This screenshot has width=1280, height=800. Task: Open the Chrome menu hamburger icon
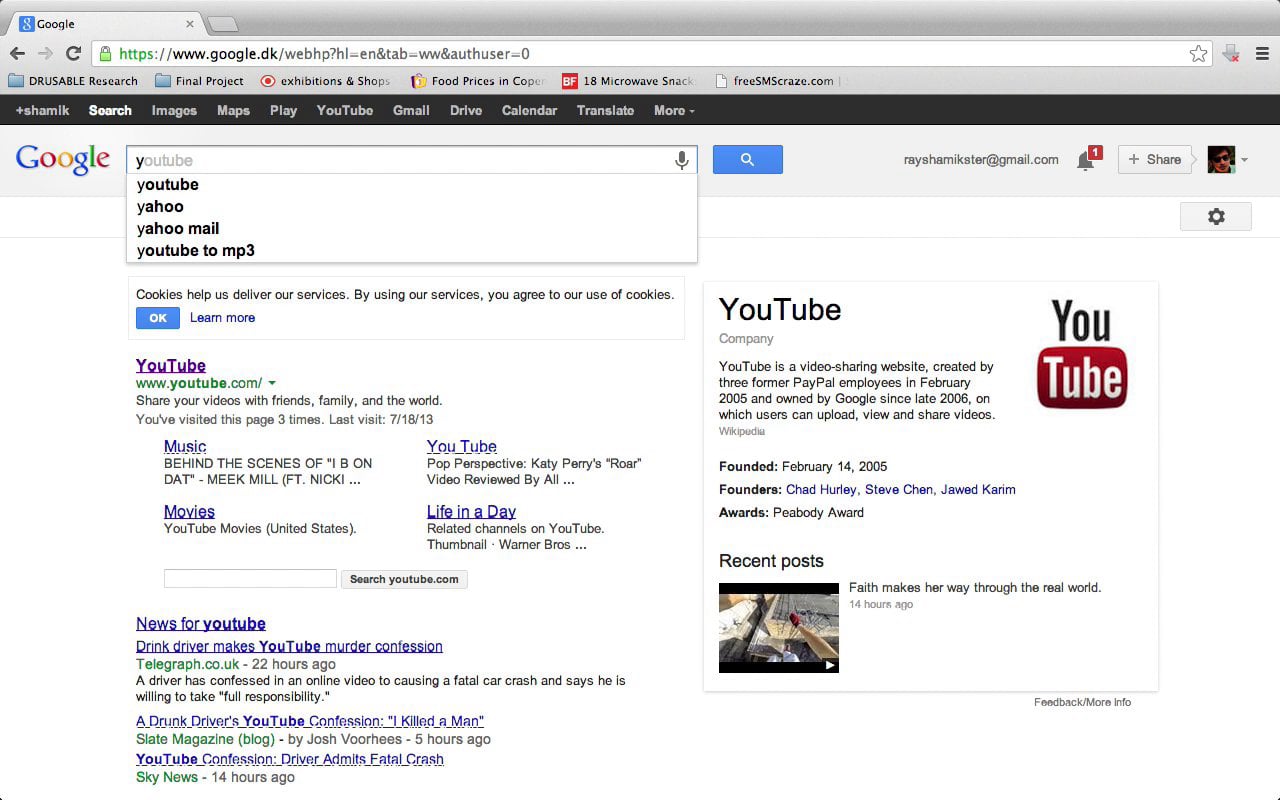[1262, 54]
